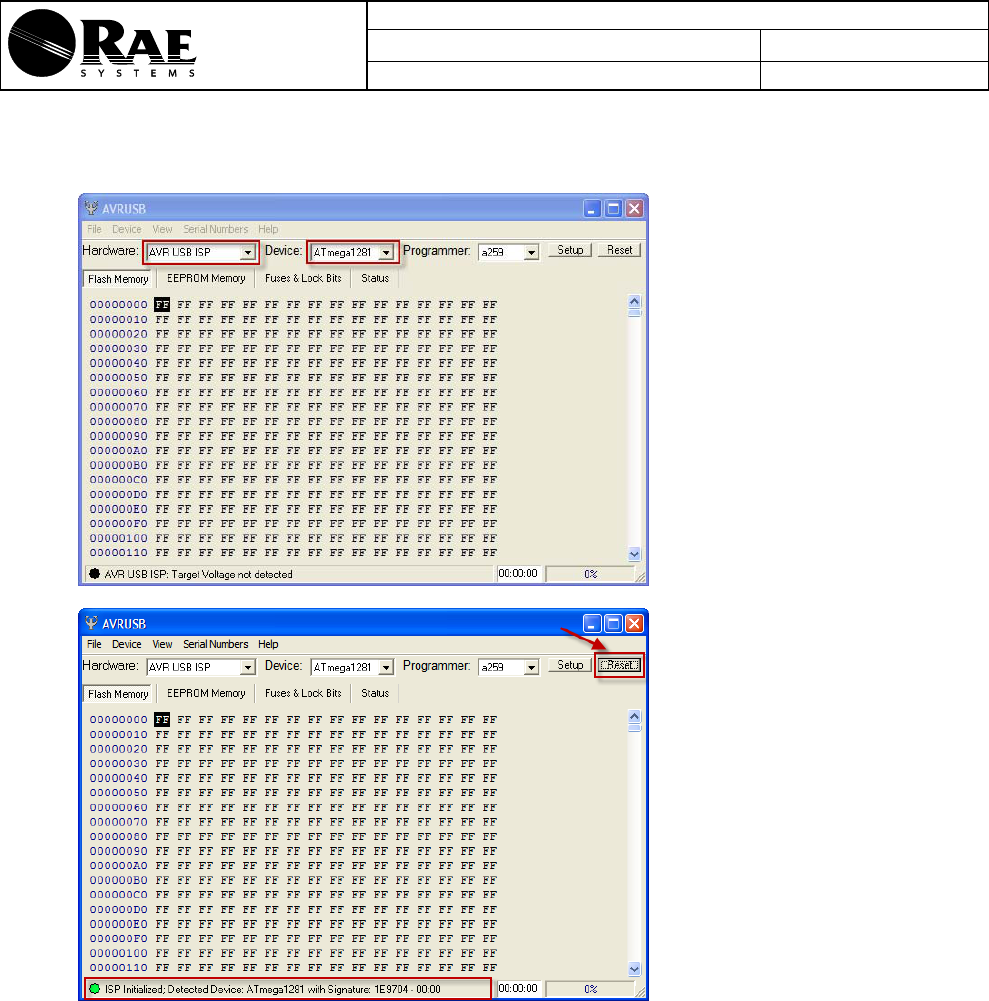This screenshot has width=989, height=1001.
Task: Expand Device ATmega1281 dropdown in lower window
Action: [x=386, y=668]
